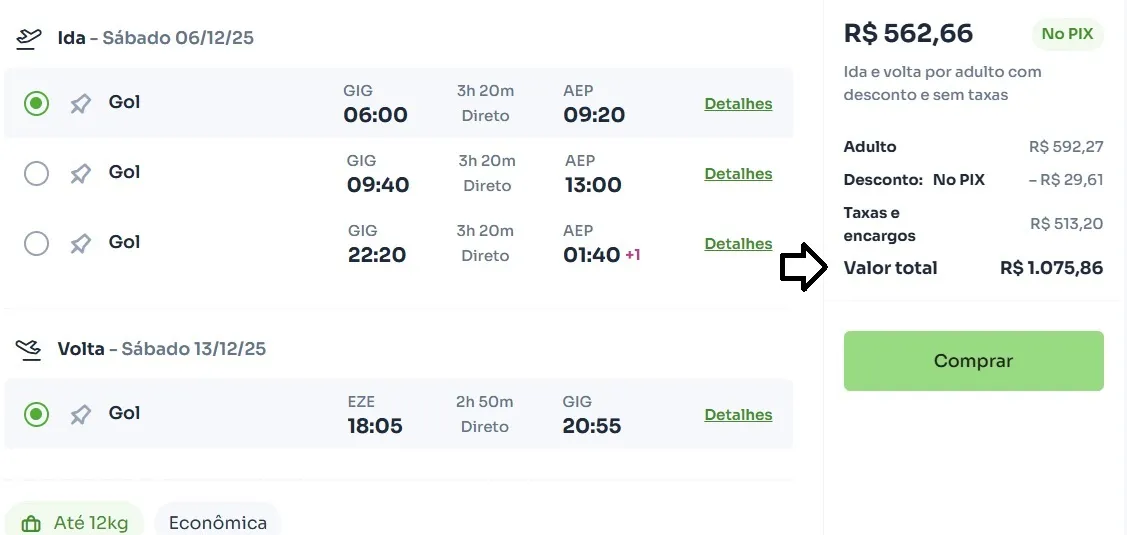Click the Valor total price R$ 1.075,86
Viewport: 1127px width, 535px height.
click(x=1051, y=268)
